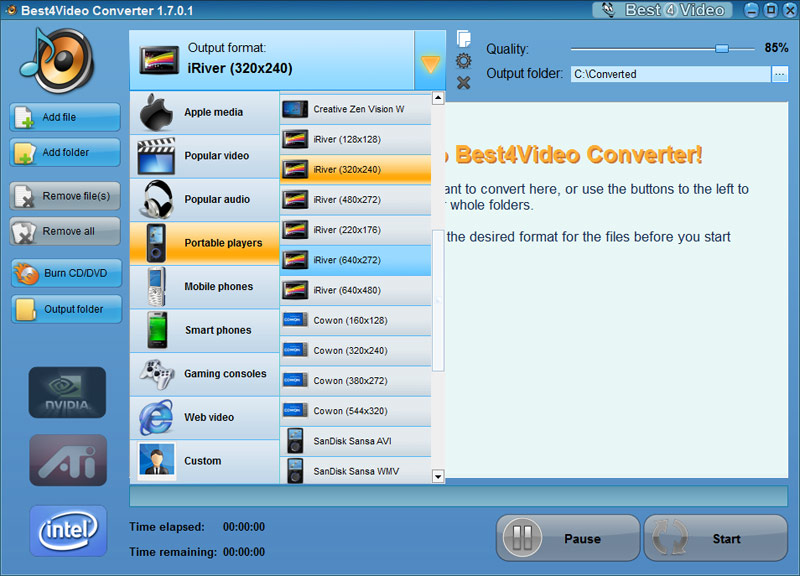This screenshot has width=800, height=576.
Task: Click the Internet Explorer Web video icon
Action: click(x=156, y=417)
